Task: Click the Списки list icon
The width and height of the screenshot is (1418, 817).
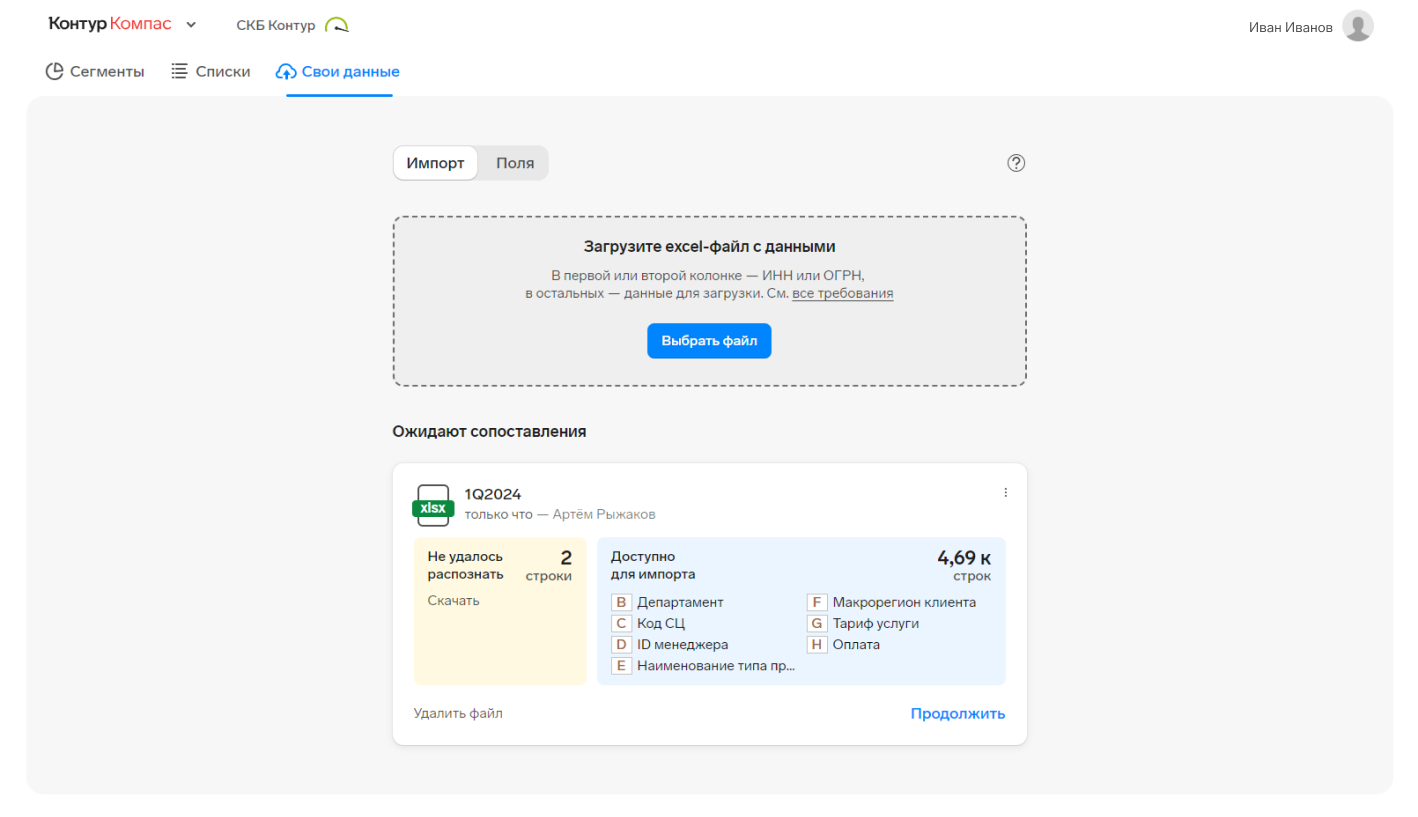Action: [x=180, y=72]
